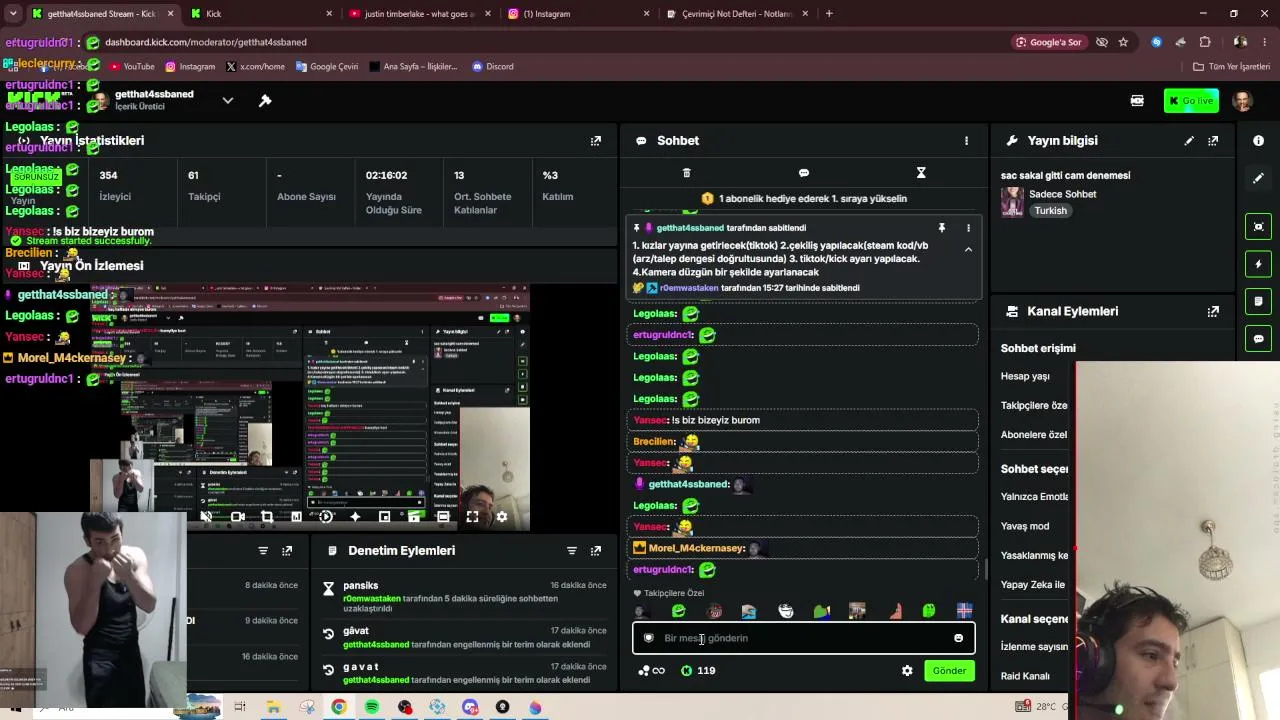Pop out the Yayın İstatistikleri panel
1280x720 pixels.
596,141
